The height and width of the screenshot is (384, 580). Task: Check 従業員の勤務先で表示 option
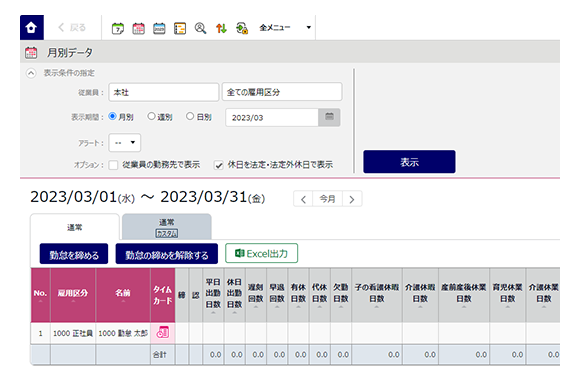[113, 165]
